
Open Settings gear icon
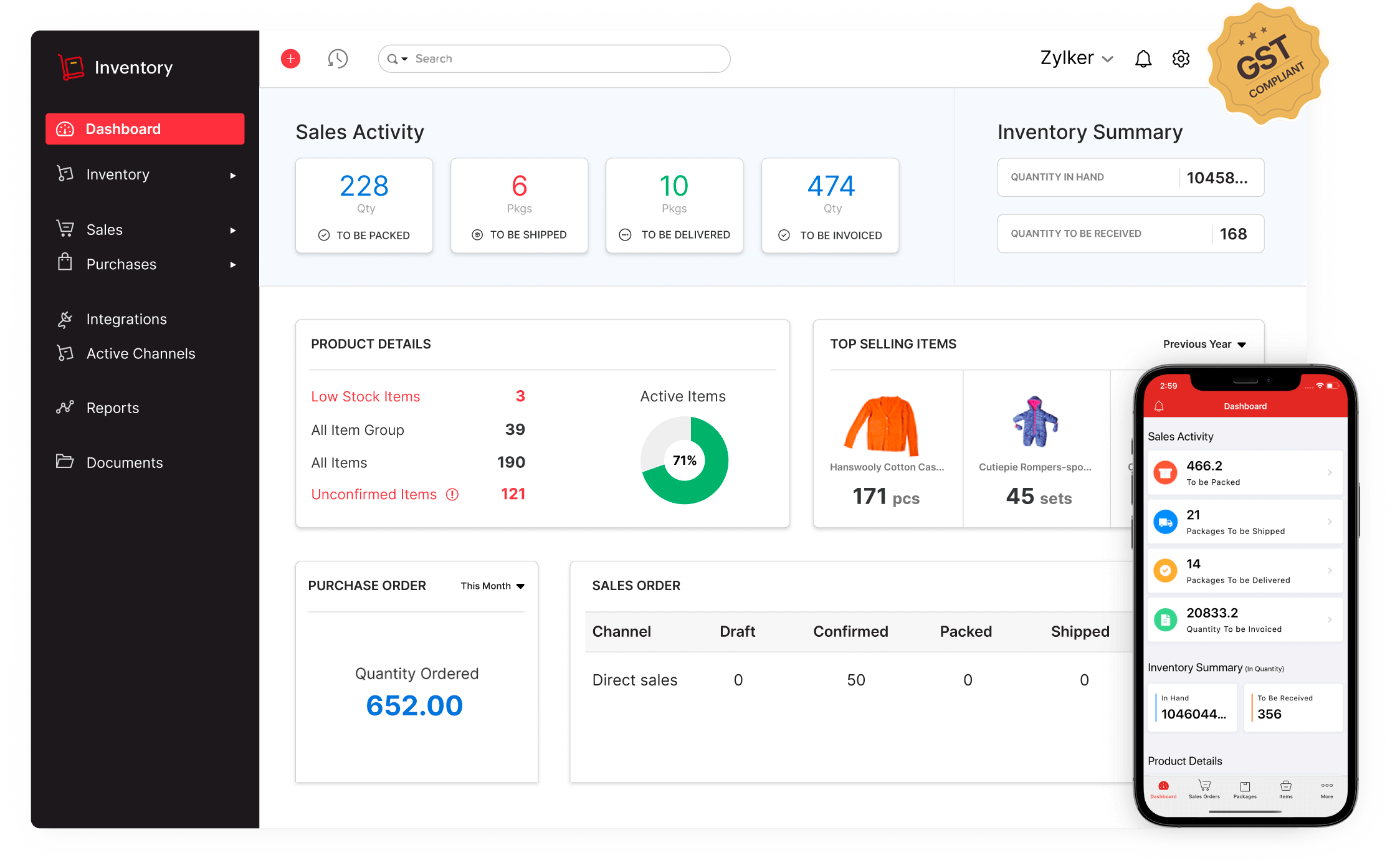tap(1181, 57)
